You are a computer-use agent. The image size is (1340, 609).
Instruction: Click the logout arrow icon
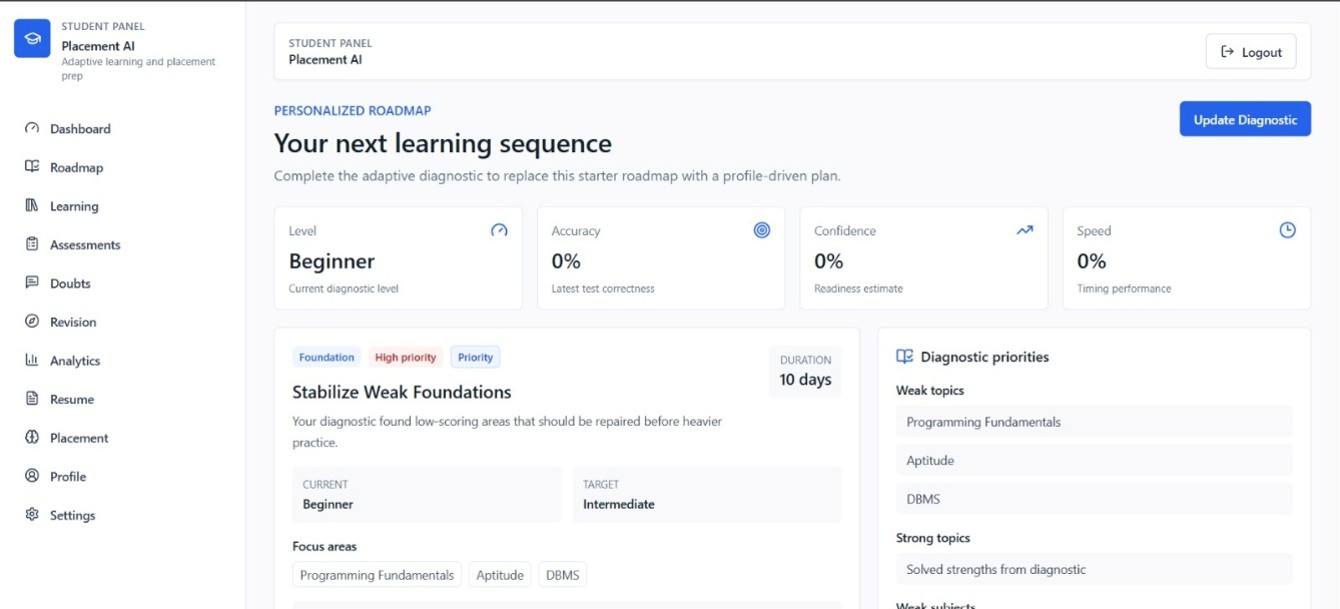tap(1227, 52)
